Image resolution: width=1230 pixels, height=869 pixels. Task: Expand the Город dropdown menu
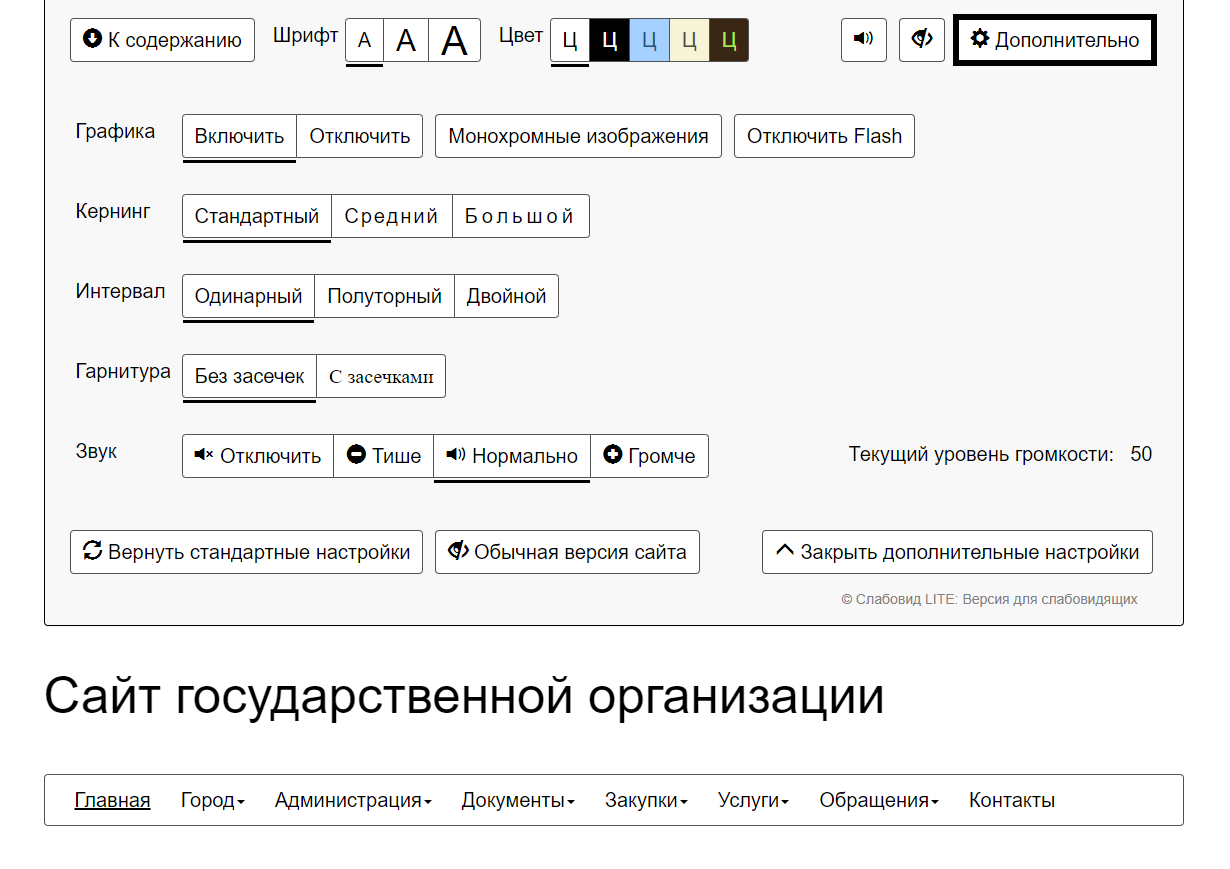click(212, 800)
